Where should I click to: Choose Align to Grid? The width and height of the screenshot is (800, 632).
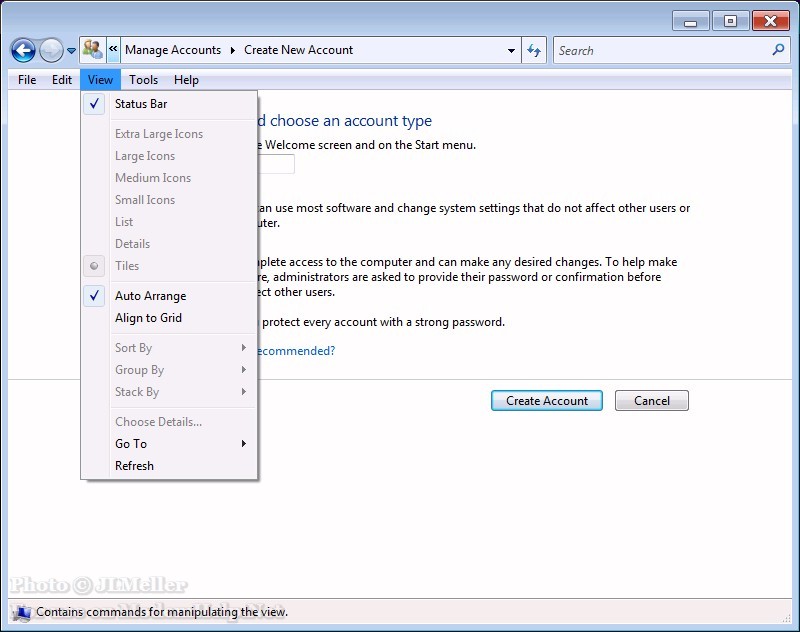(x=169, y=318)
